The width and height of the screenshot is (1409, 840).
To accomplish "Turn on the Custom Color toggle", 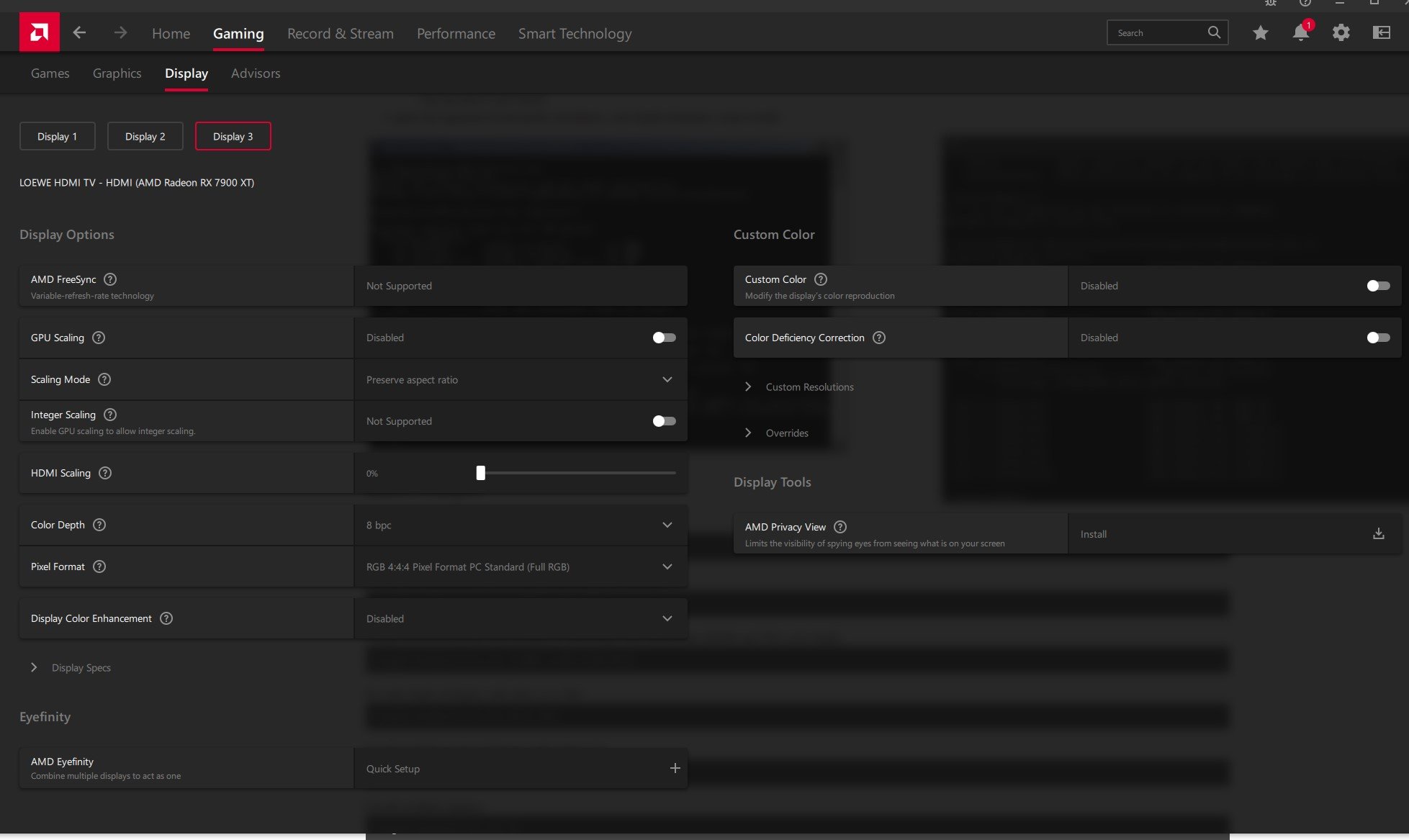I will point(1377,286).
